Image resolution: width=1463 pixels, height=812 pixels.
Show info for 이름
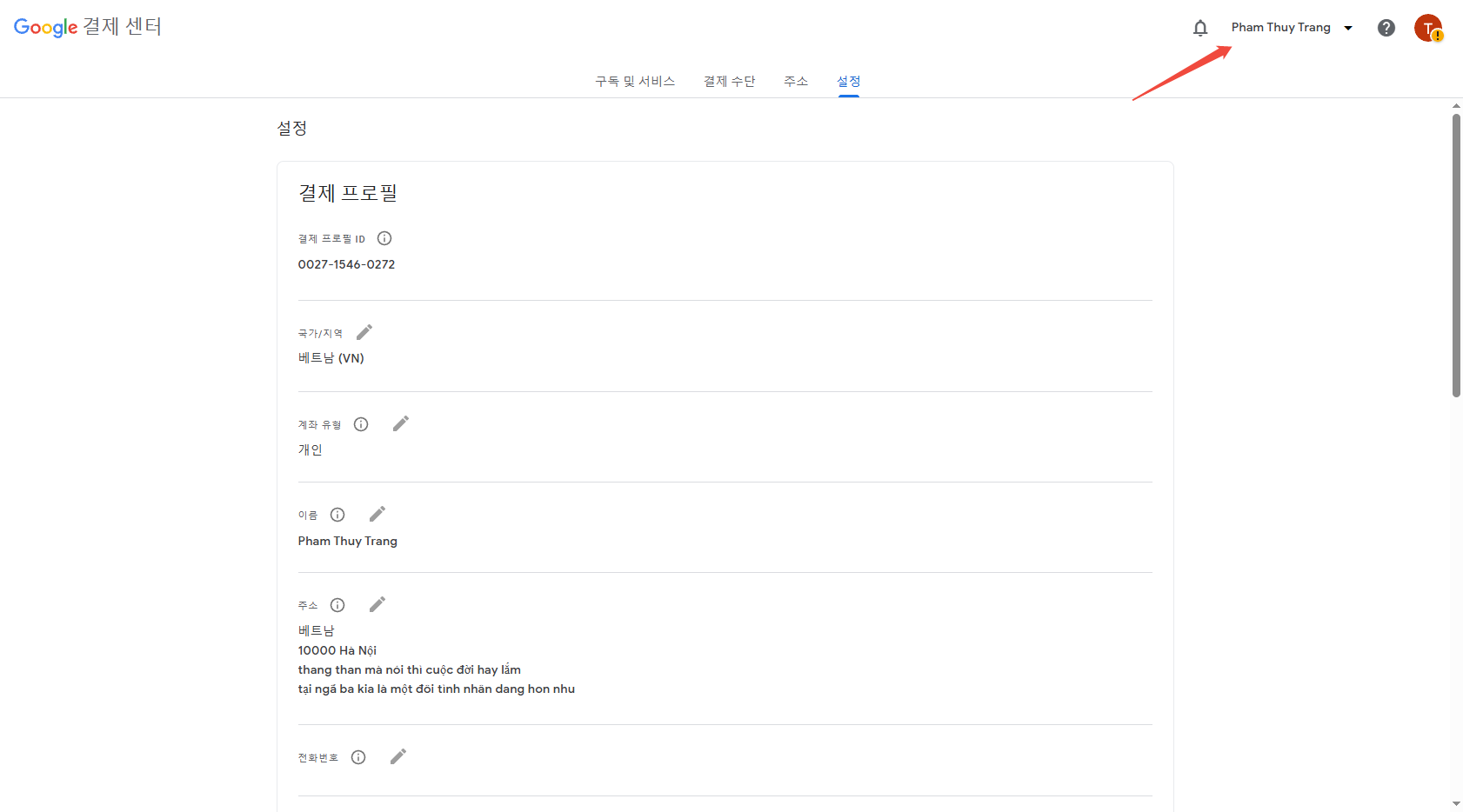tap(337, 515)
